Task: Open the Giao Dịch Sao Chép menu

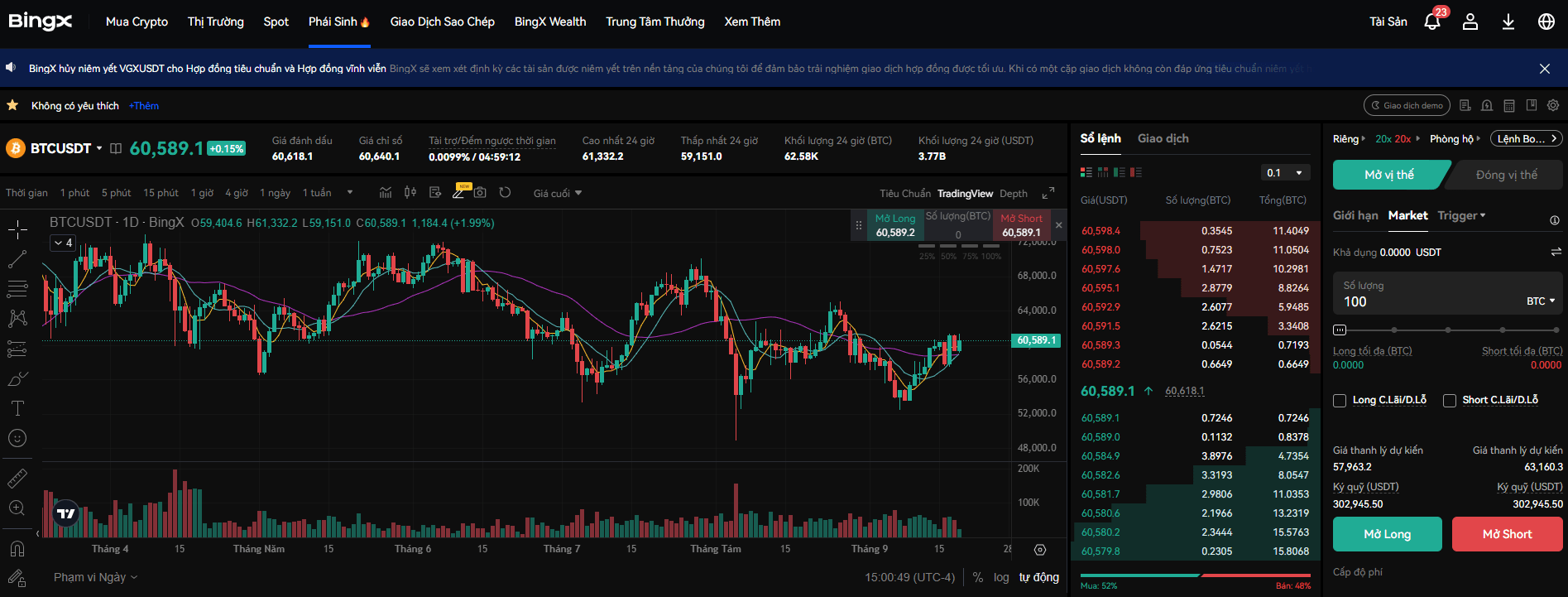Action: click(442, 22)
